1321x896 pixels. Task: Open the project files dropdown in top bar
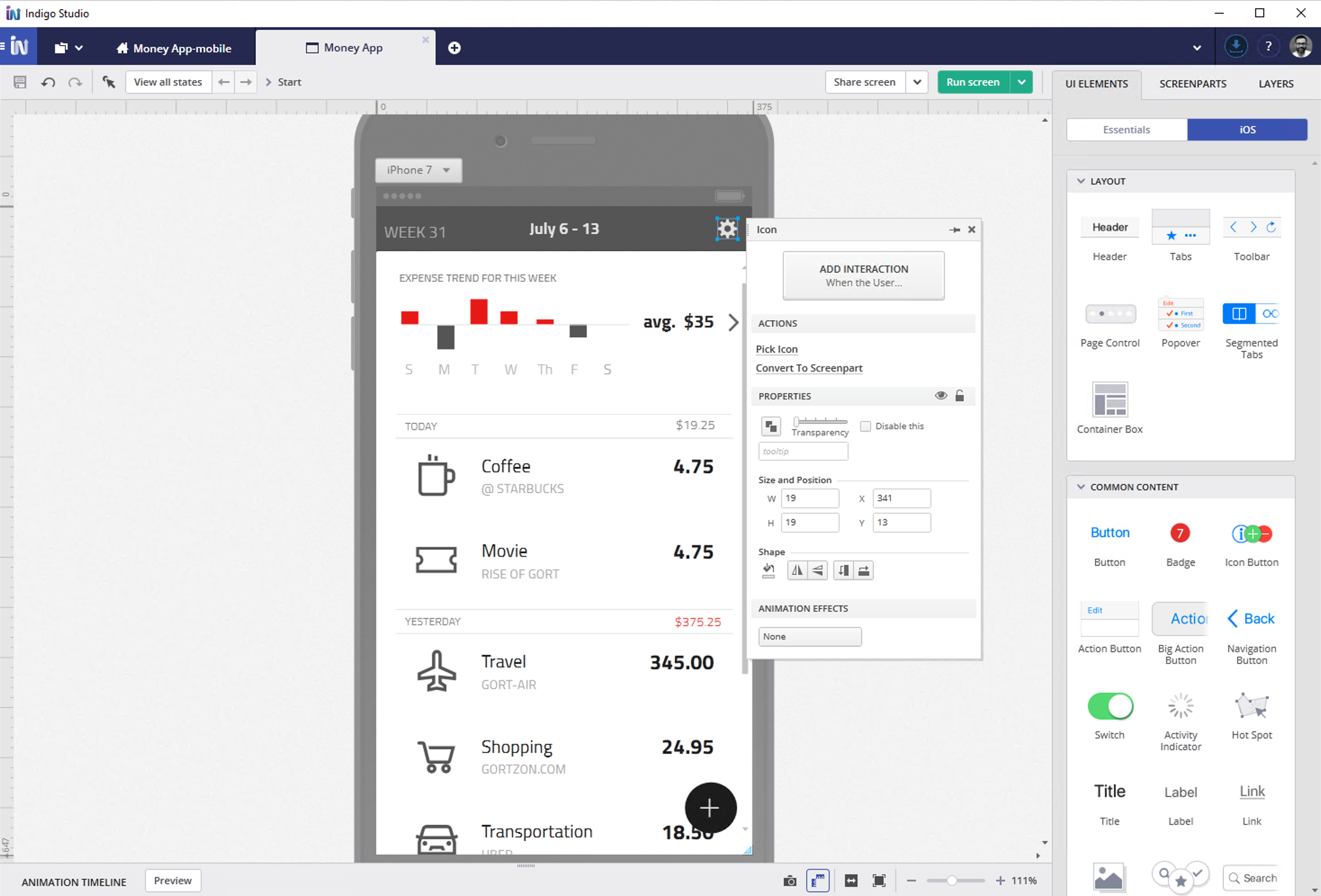tap(69, 48)
